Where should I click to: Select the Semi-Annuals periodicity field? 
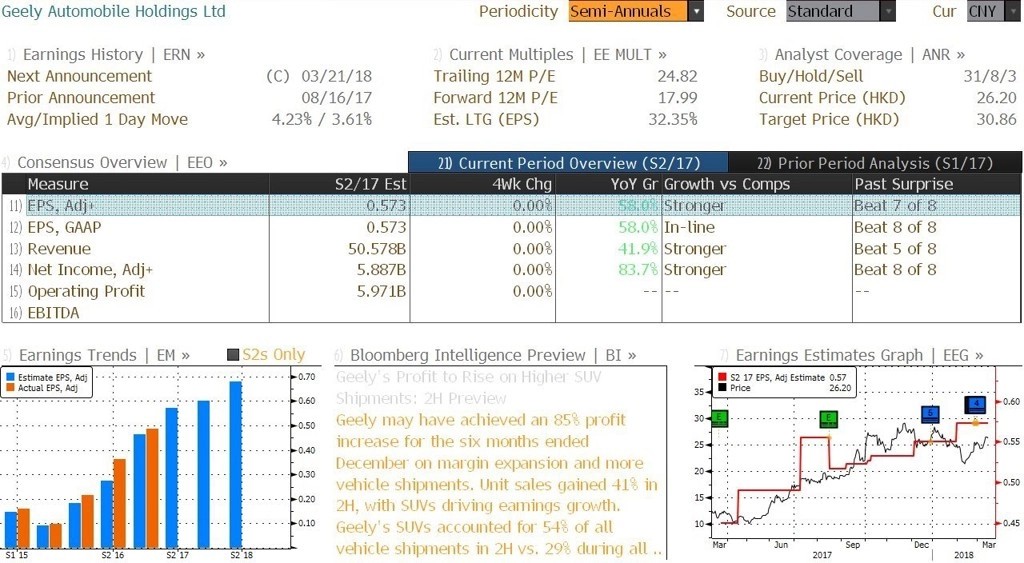point(628,11)
